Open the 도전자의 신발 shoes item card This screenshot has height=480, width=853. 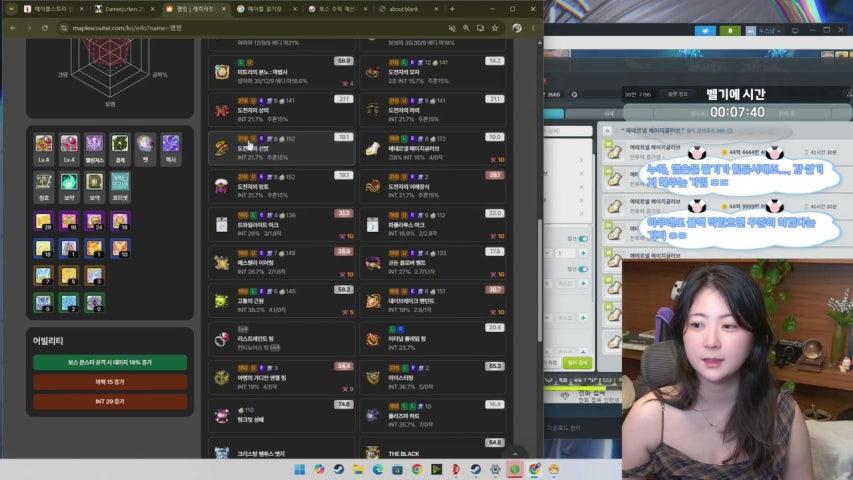282,148
